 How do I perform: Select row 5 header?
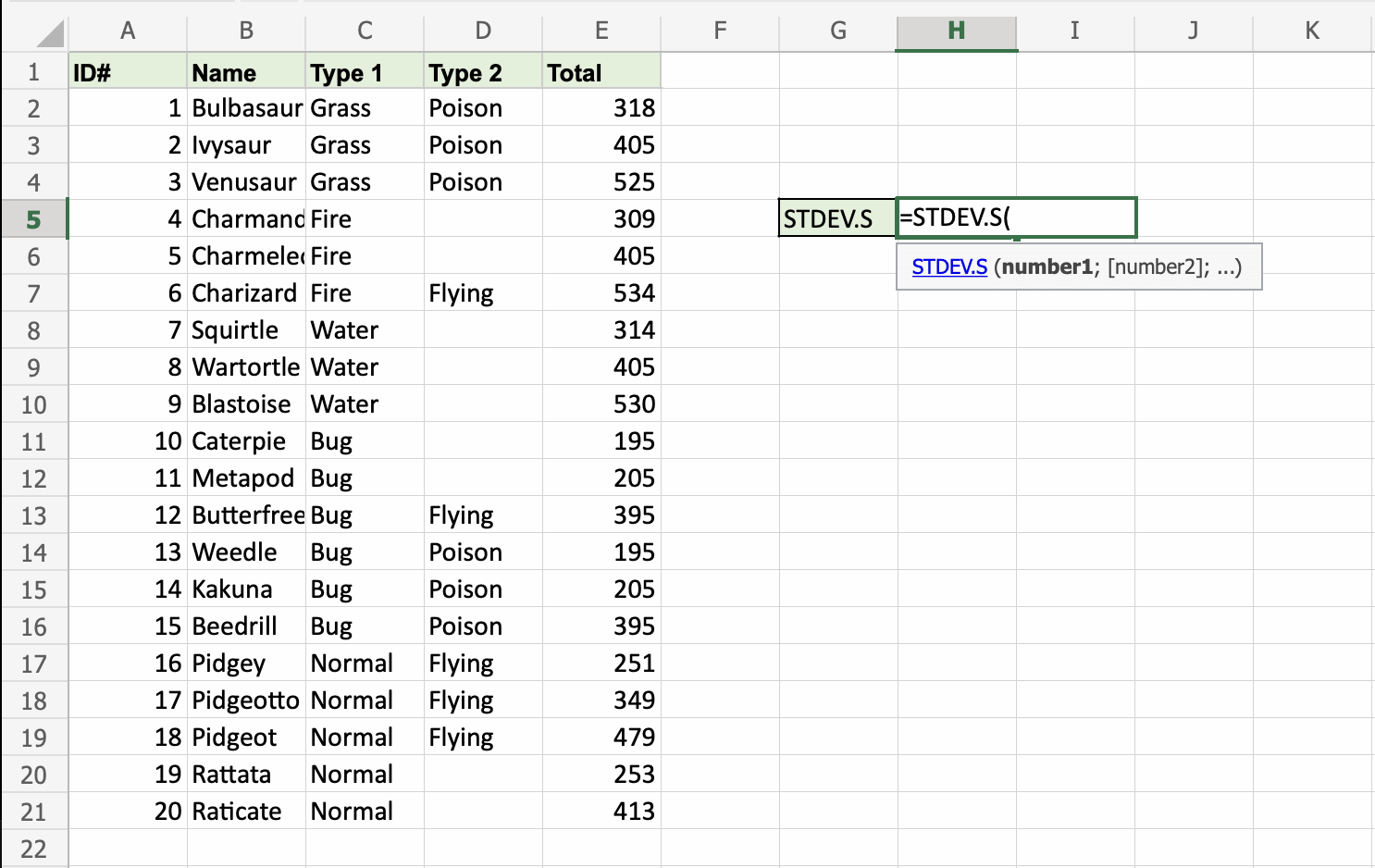tap(35, 218)
